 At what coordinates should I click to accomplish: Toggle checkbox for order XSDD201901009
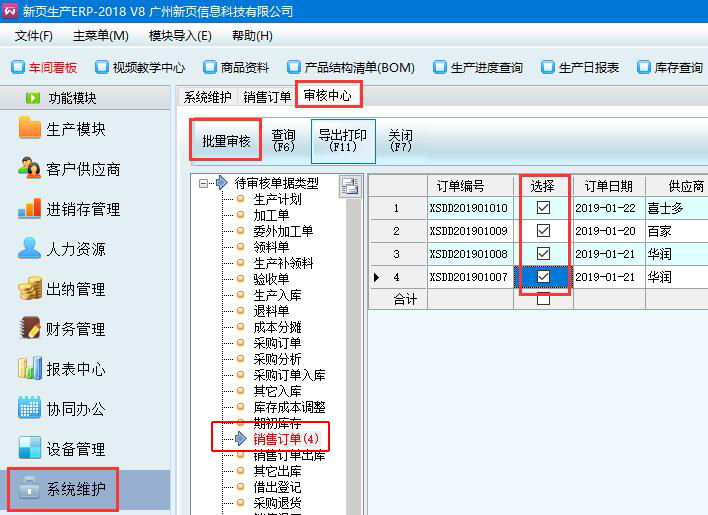(x=543, y=230)
